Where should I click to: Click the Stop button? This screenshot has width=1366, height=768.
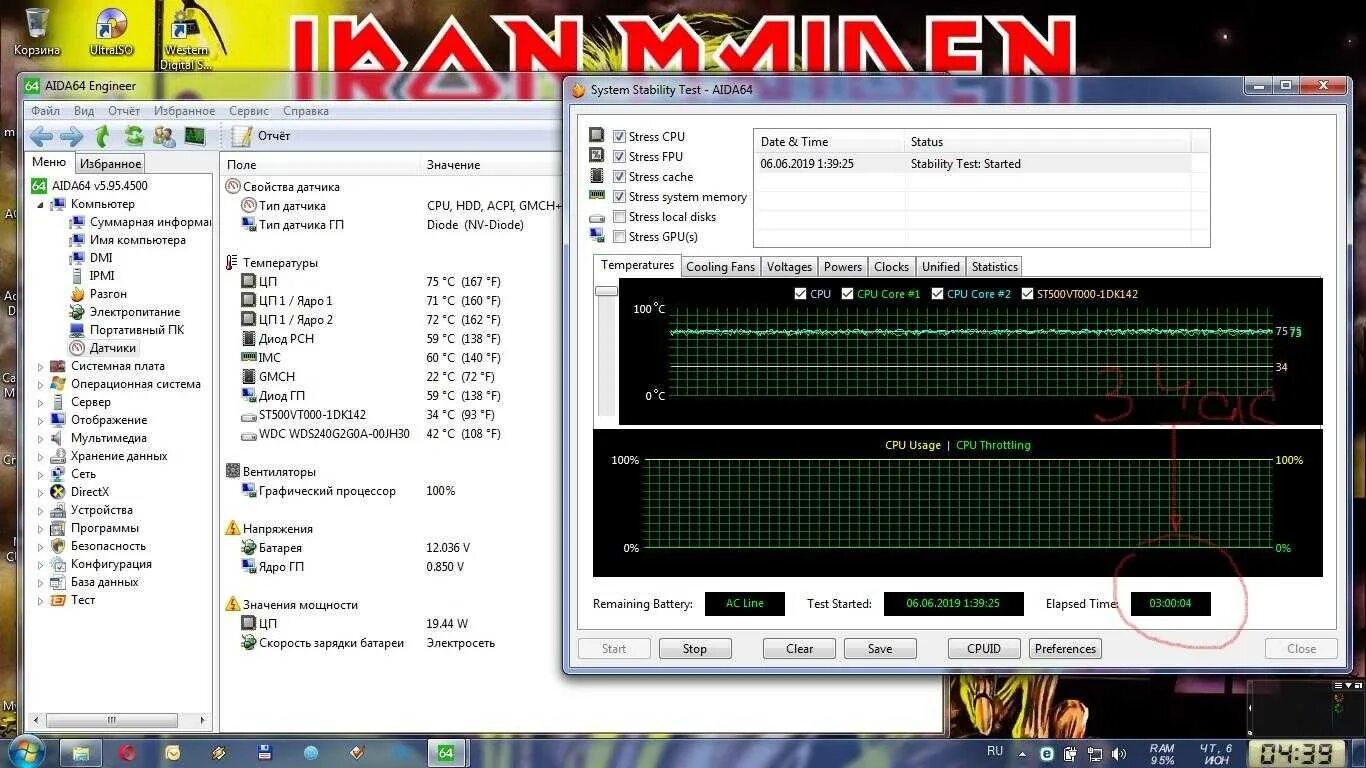[x=695, y=649]
